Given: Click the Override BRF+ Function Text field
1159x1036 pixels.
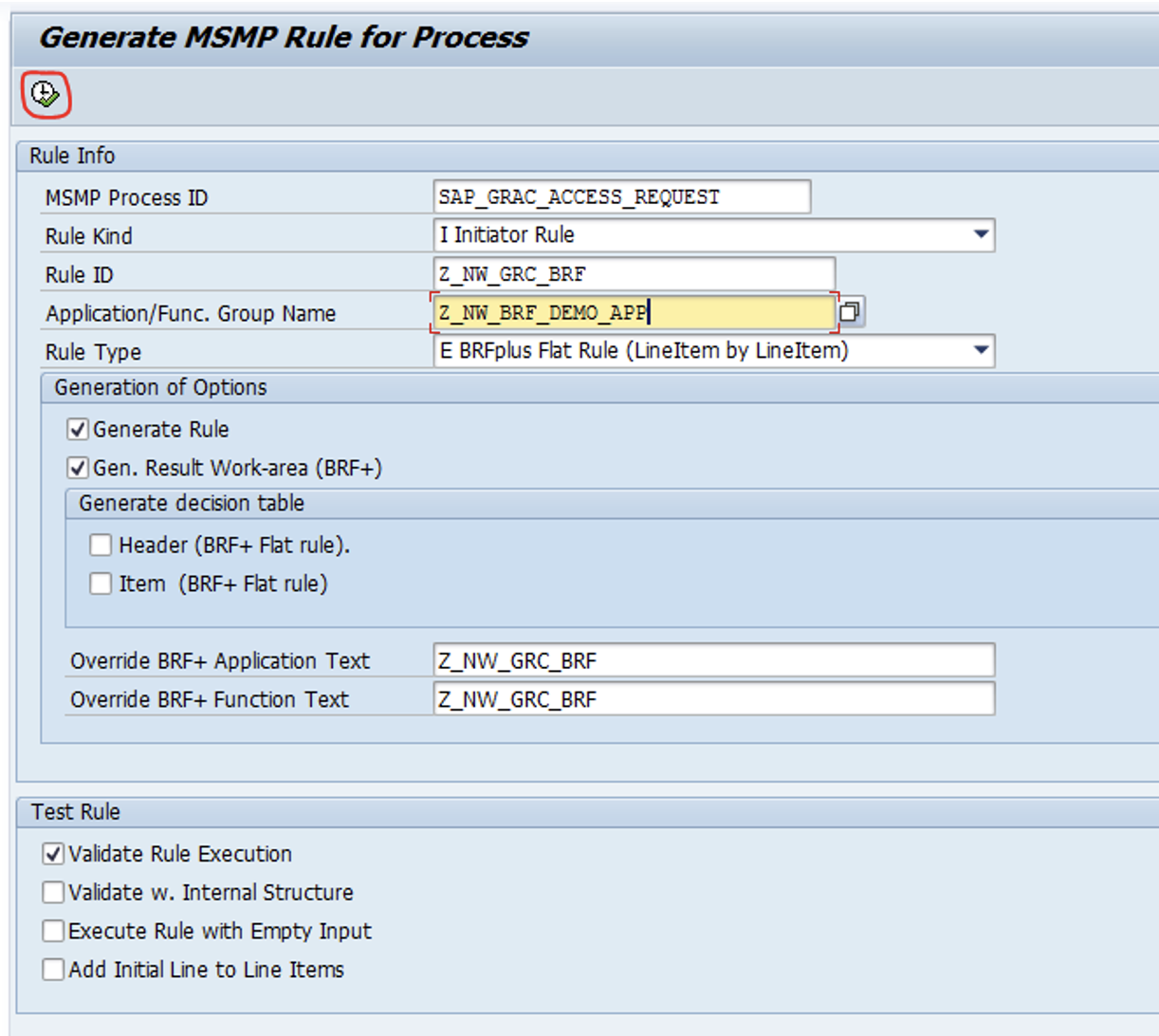Looking at the screenshot, I should click(x=714, y=699).
